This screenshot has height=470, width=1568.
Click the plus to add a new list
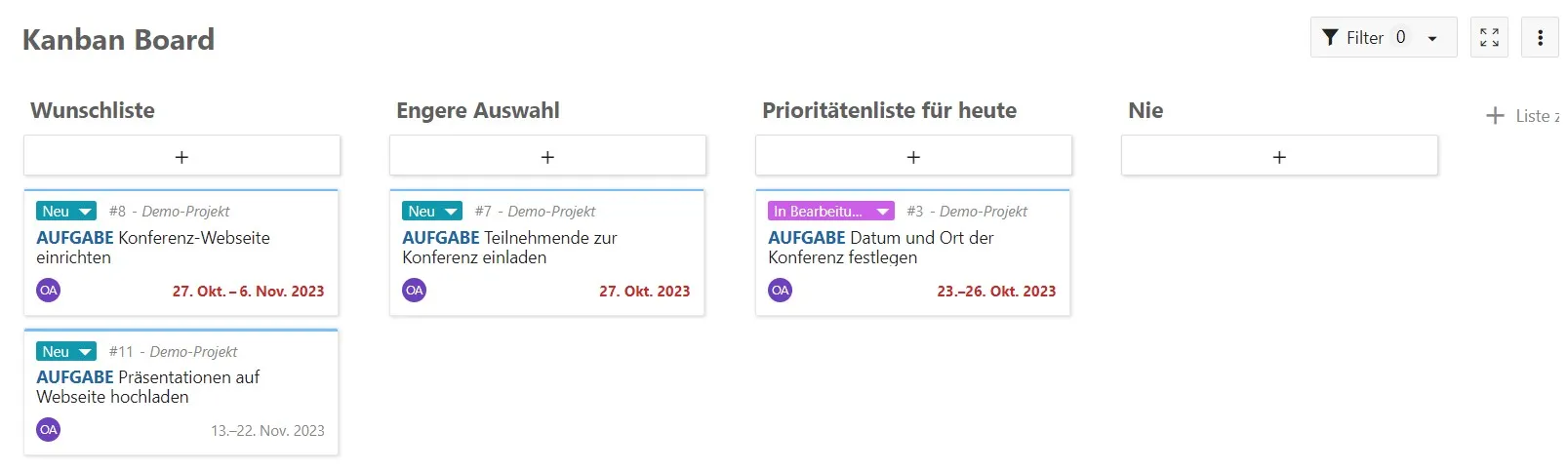tap(1495, 116)
